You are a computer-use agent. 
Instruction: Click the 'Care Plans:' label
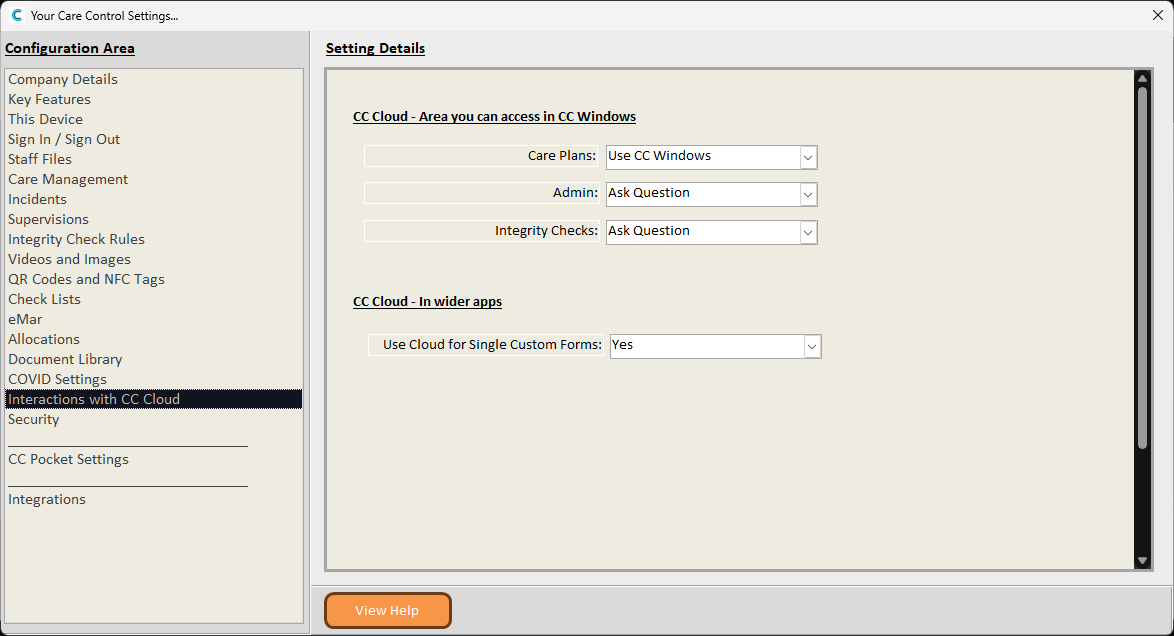(x=562, y=156)
